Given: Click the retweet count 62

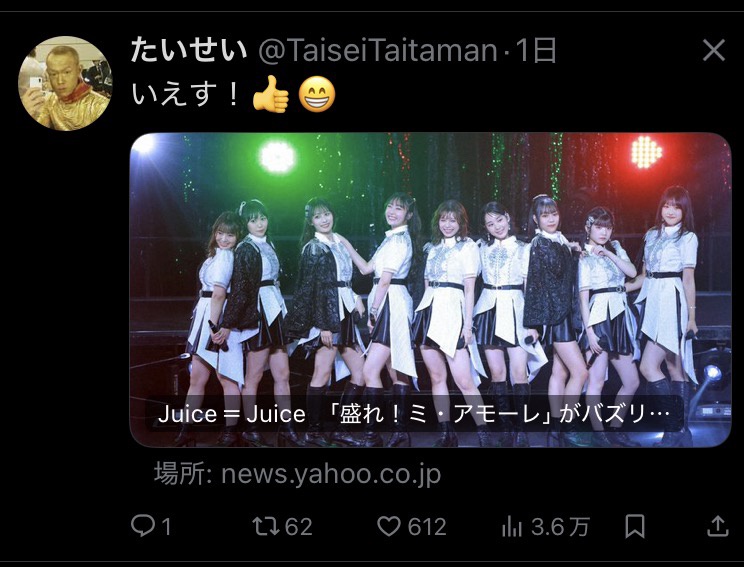Looking at the screenshot, I should (299, 527).
